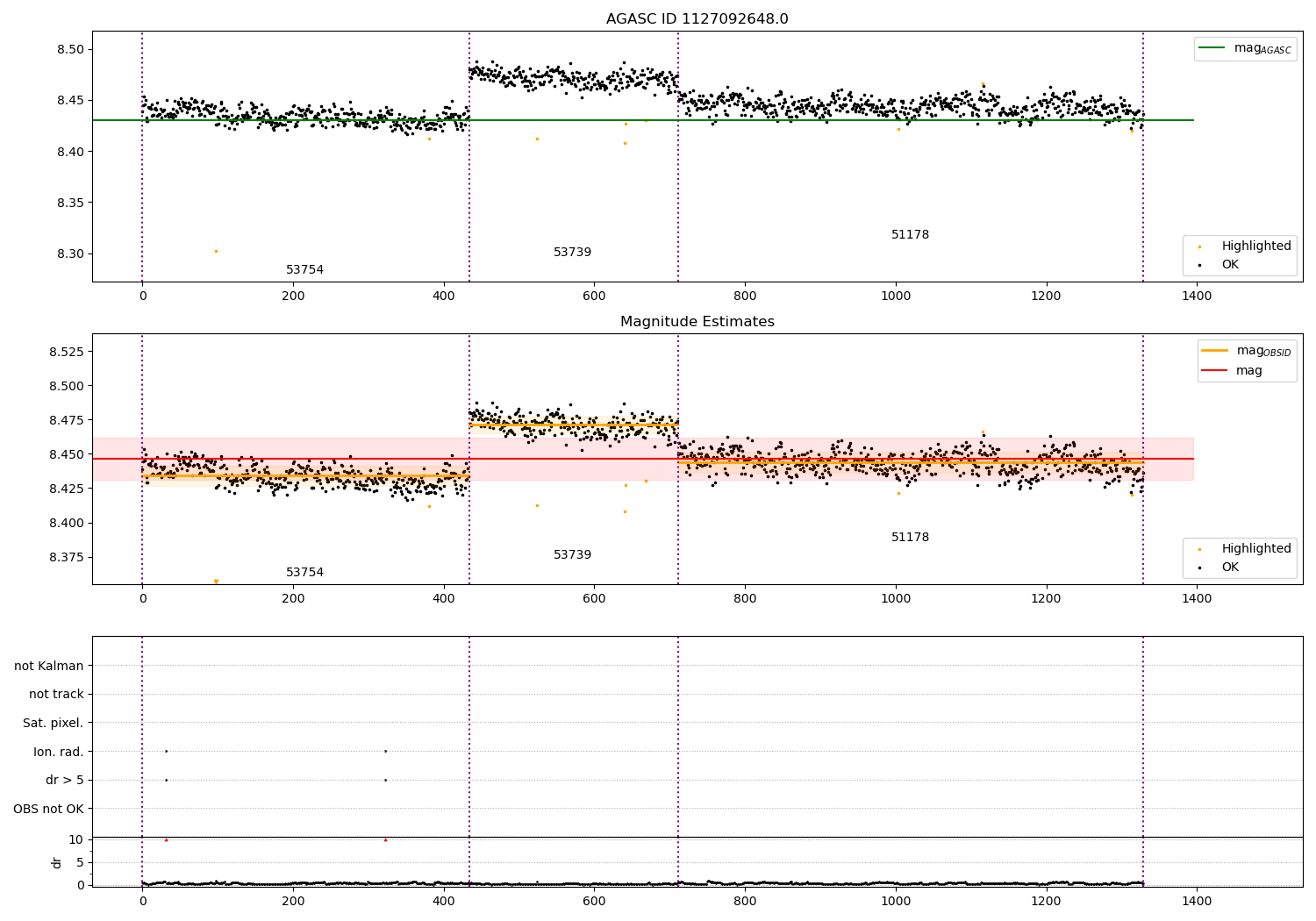Click label 53739 in Magnitude Estimates plot

572,555
